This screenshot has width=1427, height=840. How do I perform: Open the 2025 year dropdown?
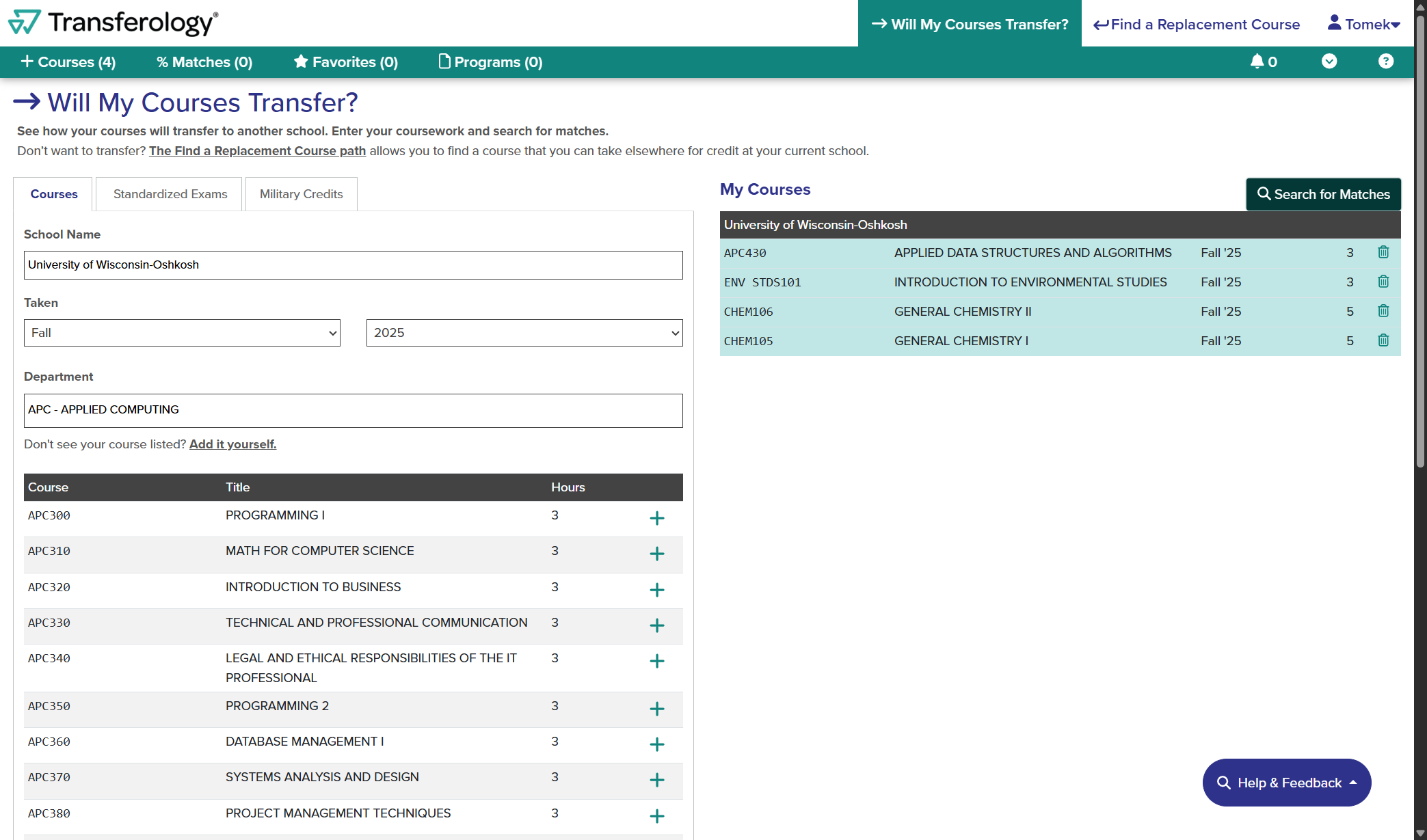(524, 333)
